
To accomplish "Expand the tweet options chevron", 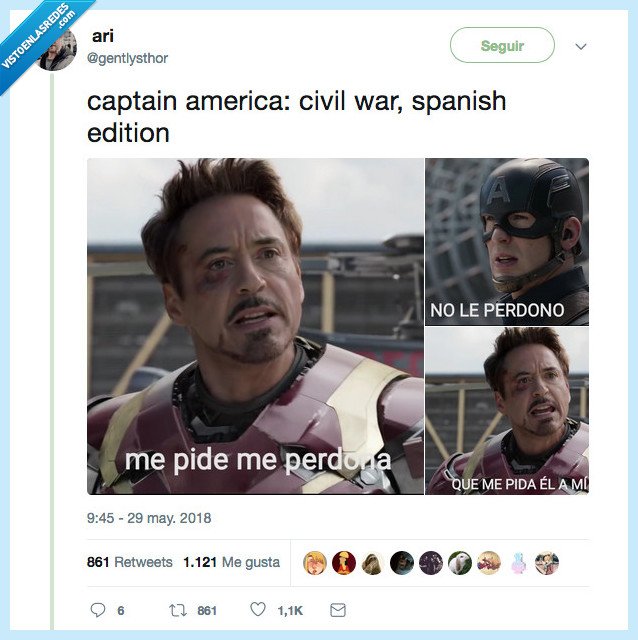I will pyautogui.click(x=580, y=46).
